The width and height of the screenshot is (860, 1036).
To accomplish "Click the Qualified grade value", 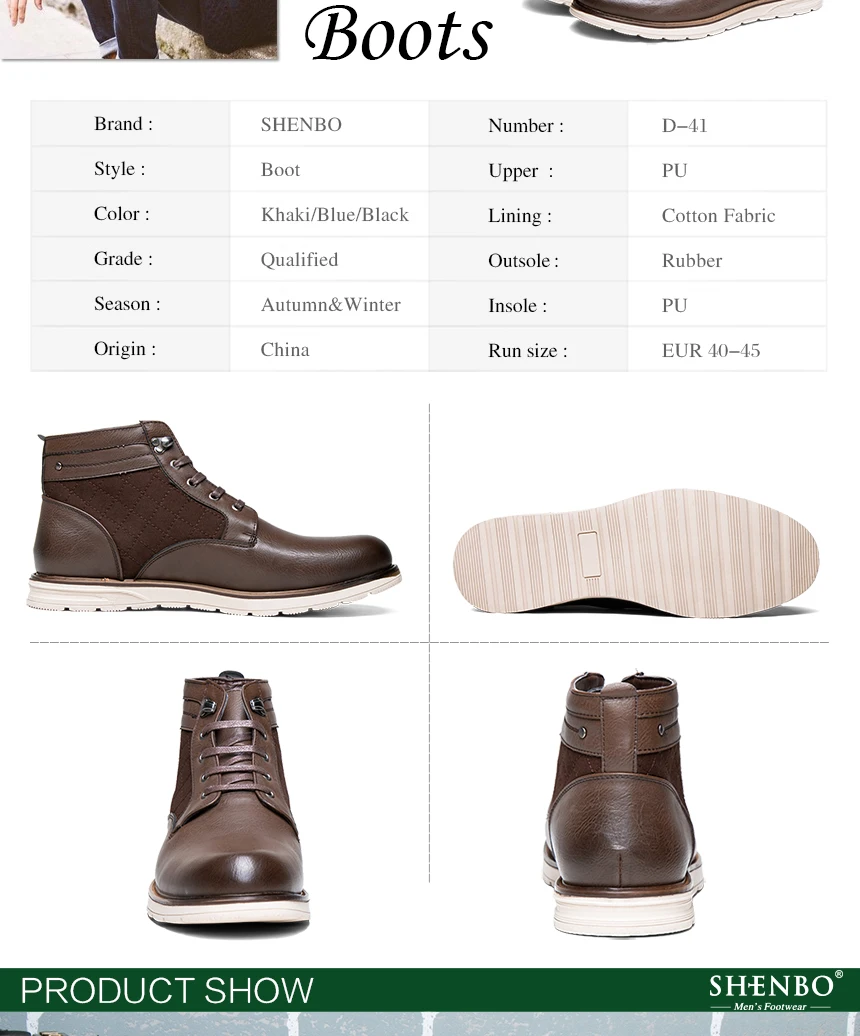I will [299, 260].
